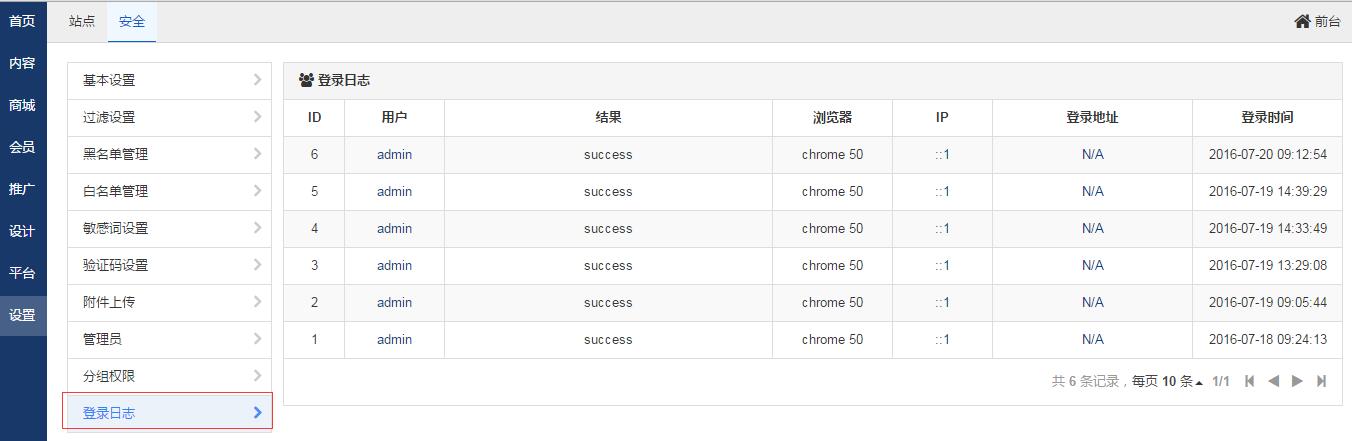Expand the 基本设置 chevron arrow
1352x441 pixels.
(257, 80)
